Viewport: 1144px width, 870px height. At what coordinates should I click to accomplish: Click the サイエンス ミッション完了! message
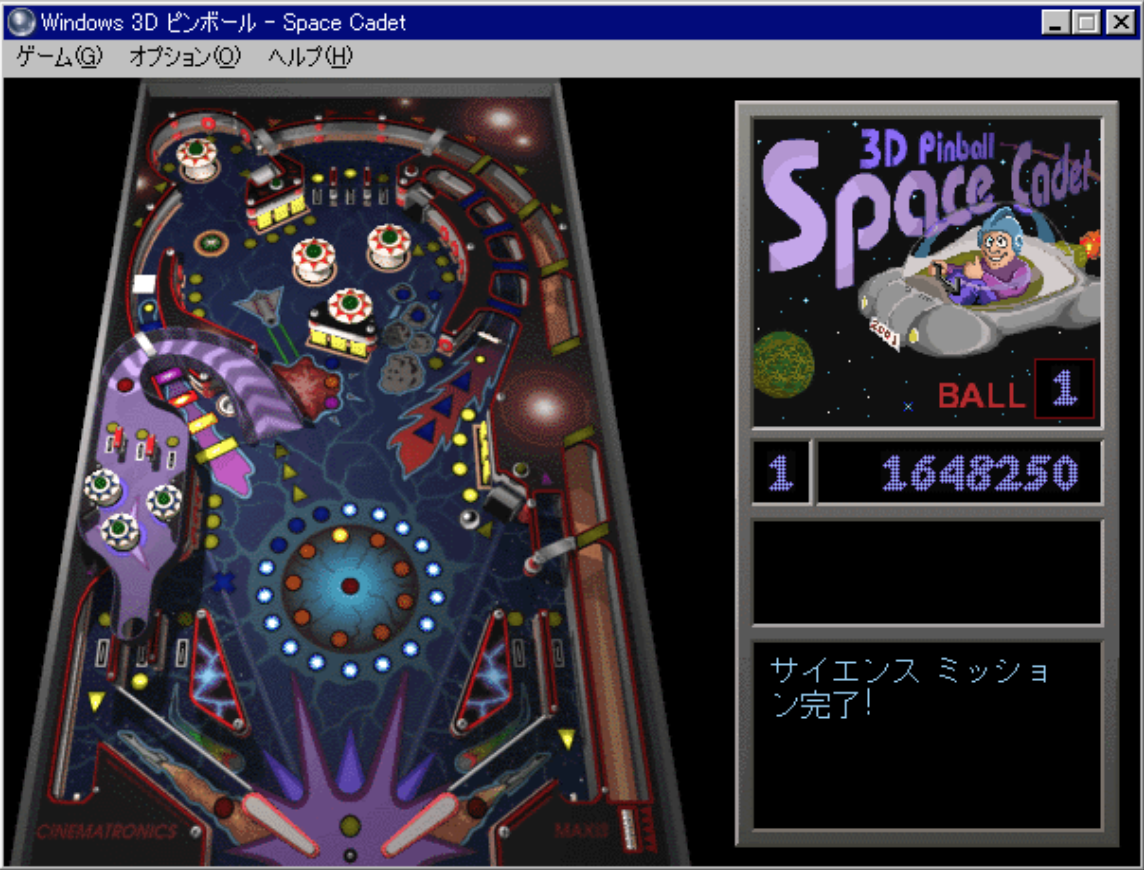click(909, 687)
